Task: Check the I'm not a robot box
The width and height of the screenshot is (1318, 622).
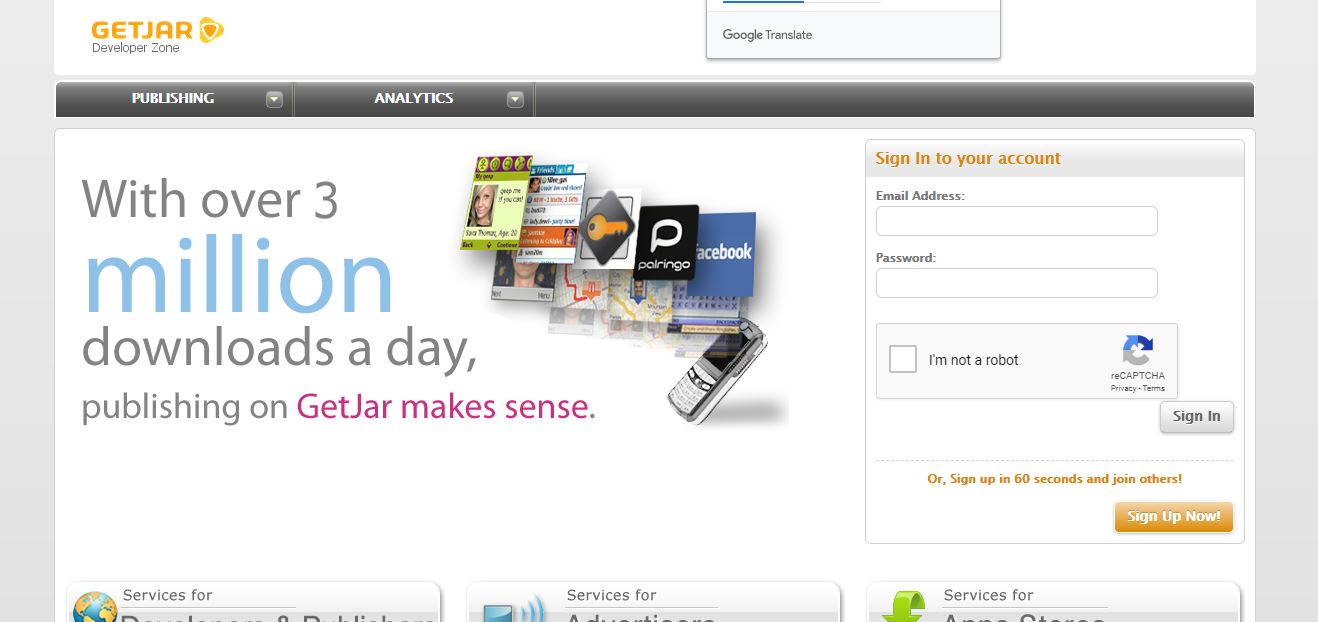Action: [x=903, y=360]
